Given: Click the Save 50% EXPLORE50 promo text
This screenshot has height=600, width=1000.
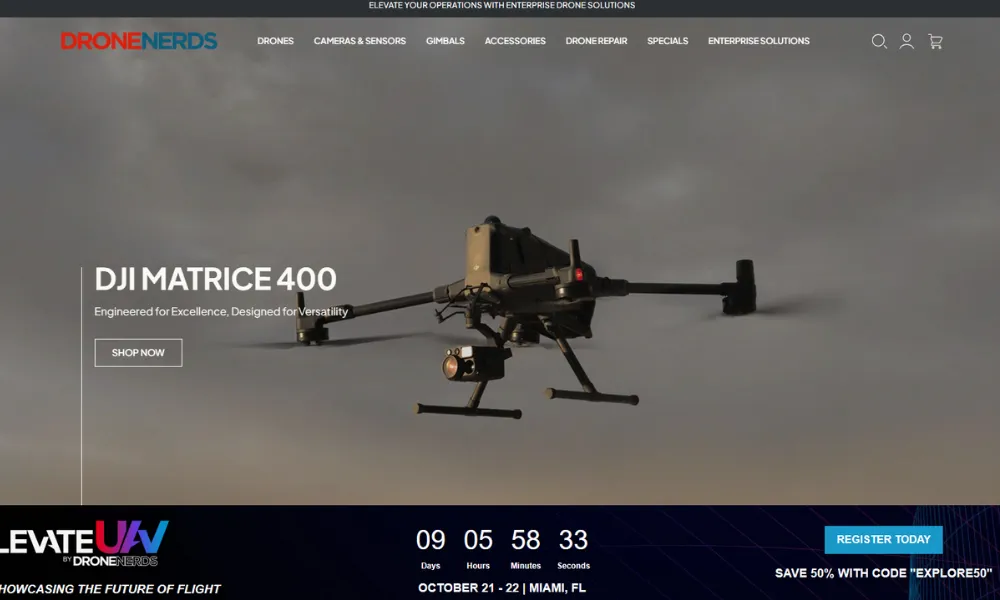Looking at the screenshot, I should click(x=883, y=573).
